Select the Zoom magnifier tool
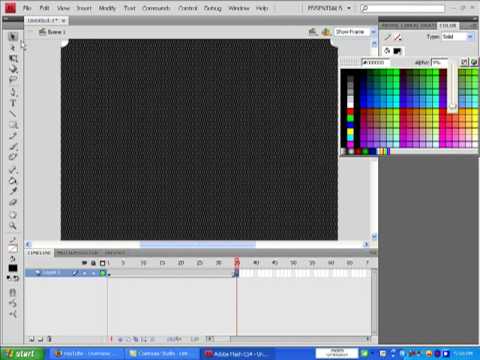This screenshot has height=360, width=480. tap(13, 226)
